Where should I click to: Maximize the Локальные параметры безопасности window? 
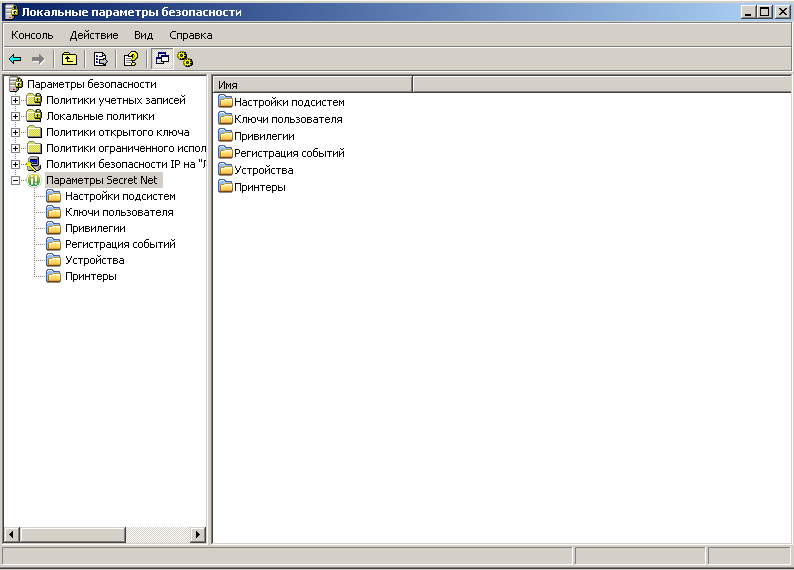765,11
